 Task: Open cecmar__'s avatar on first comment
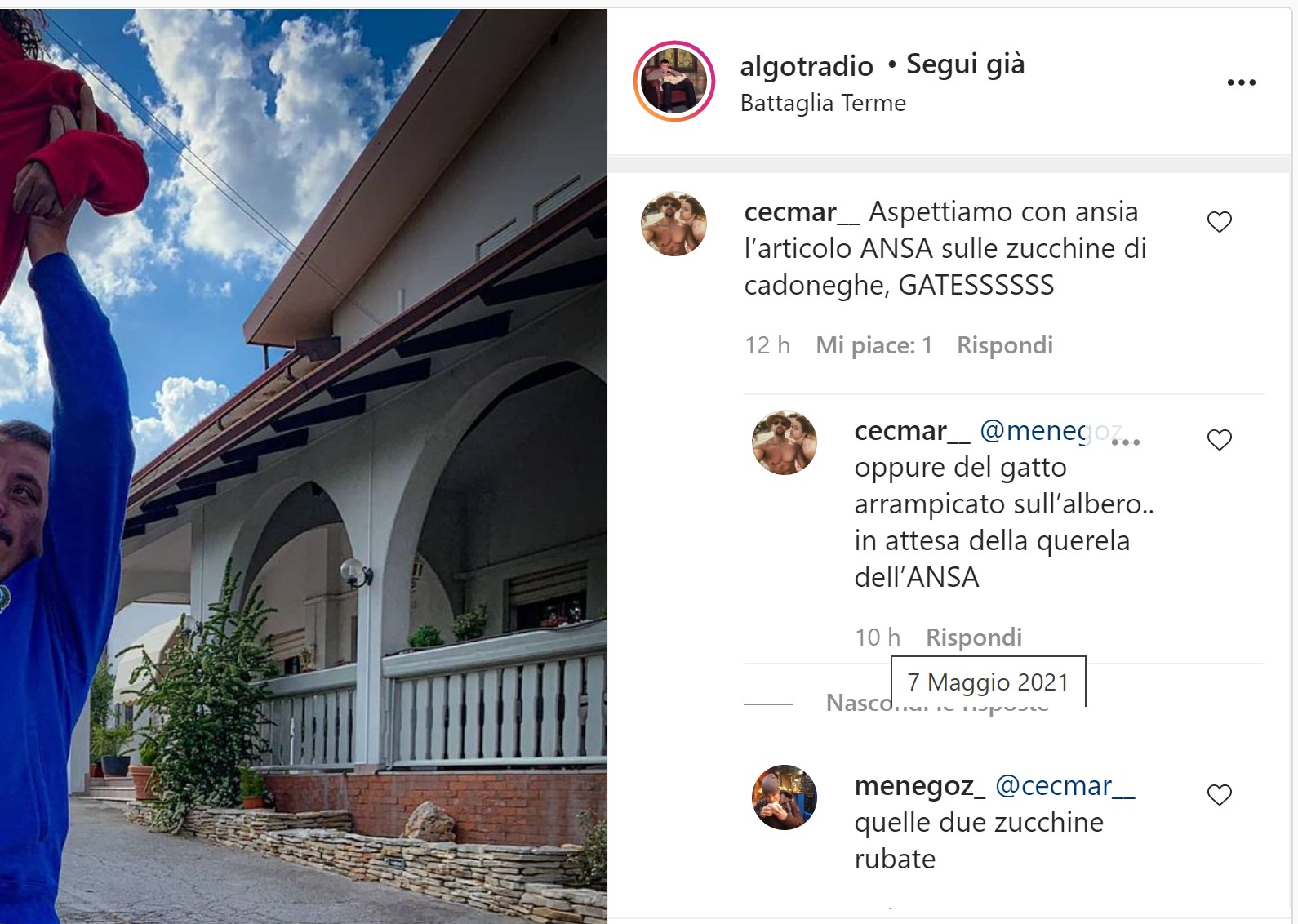(673, 224)
